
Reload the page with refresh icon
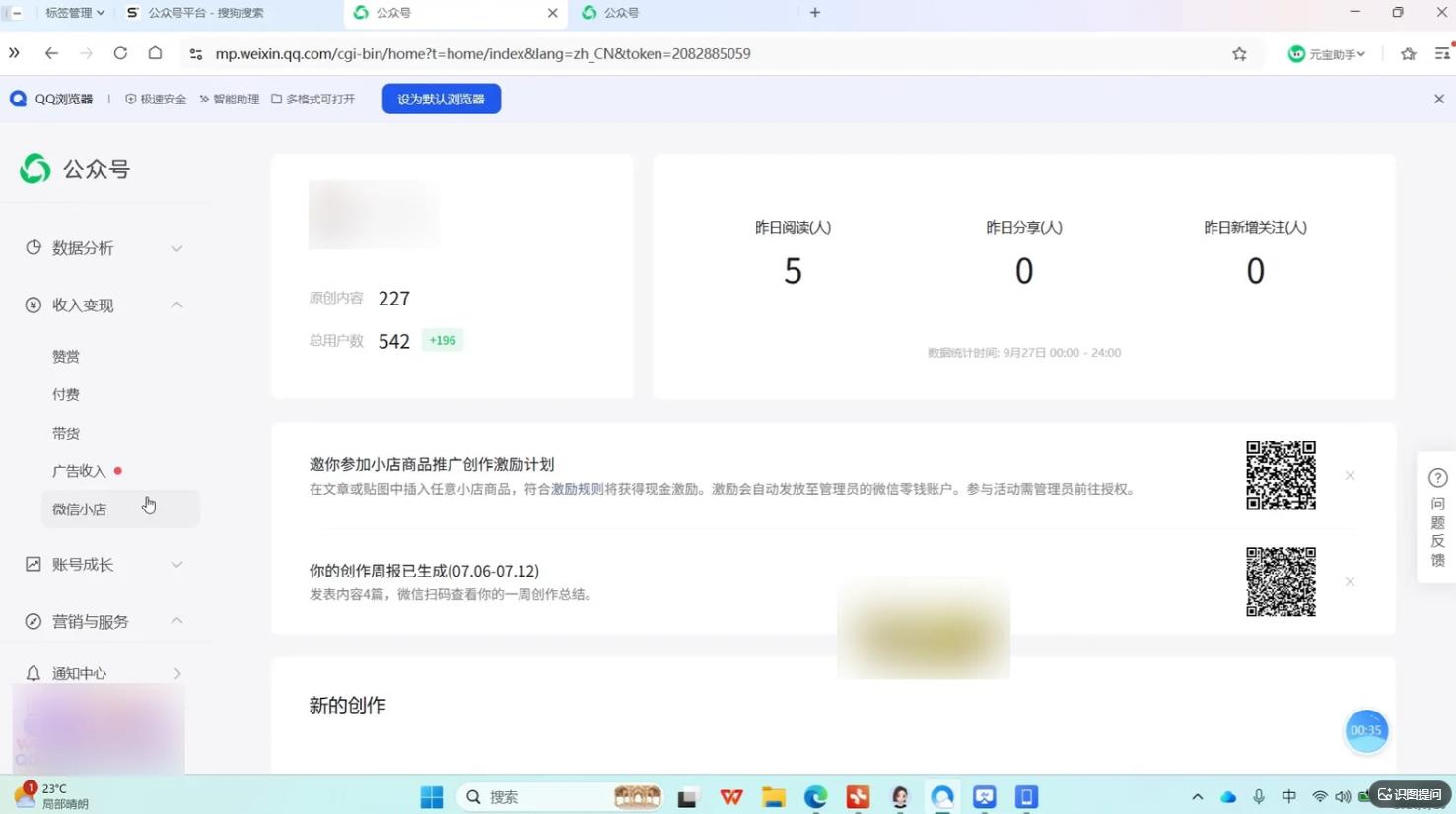pyautogui.click(x=120, y=53)
